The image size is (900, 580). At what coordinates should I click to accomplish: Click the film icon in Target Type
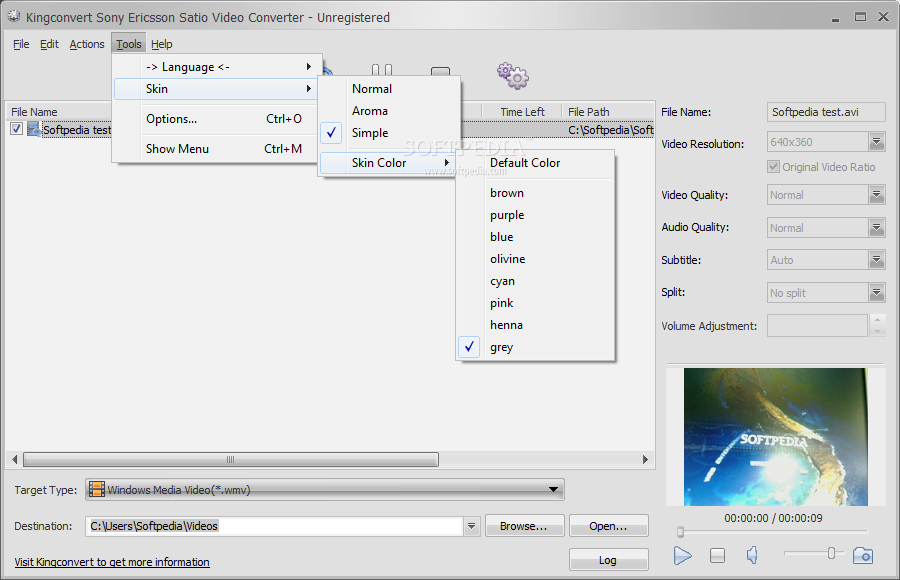(x=97, y=489)
